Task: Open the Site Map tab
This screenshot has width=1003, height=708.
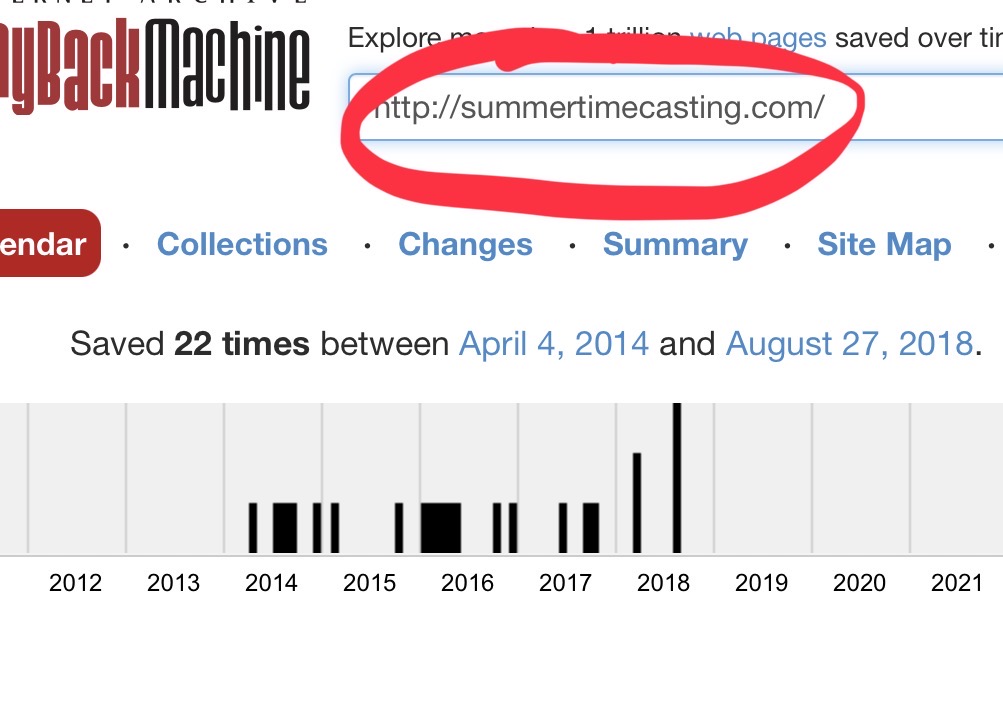Action: tap(884, 245)
